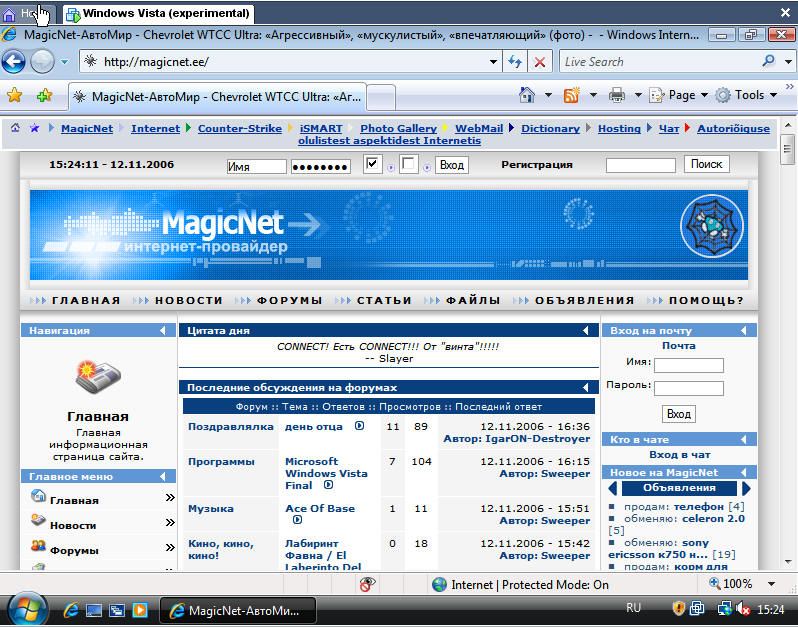Collapse the Цитата дня panel
The height and width of the screenshot is (627, 798).
586,330
